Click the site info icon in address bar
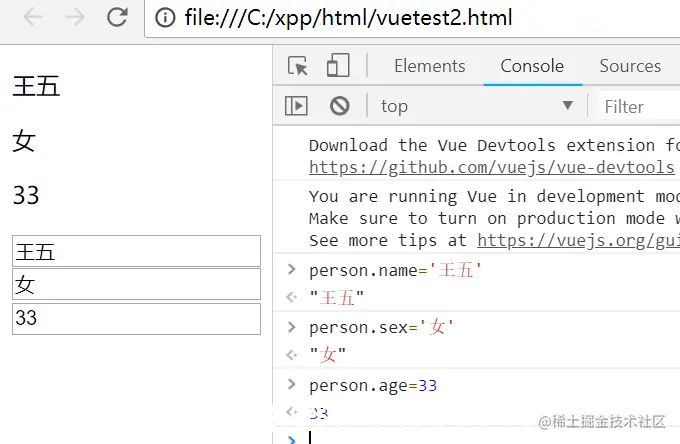The image size is (680, 444). point(165,18)
